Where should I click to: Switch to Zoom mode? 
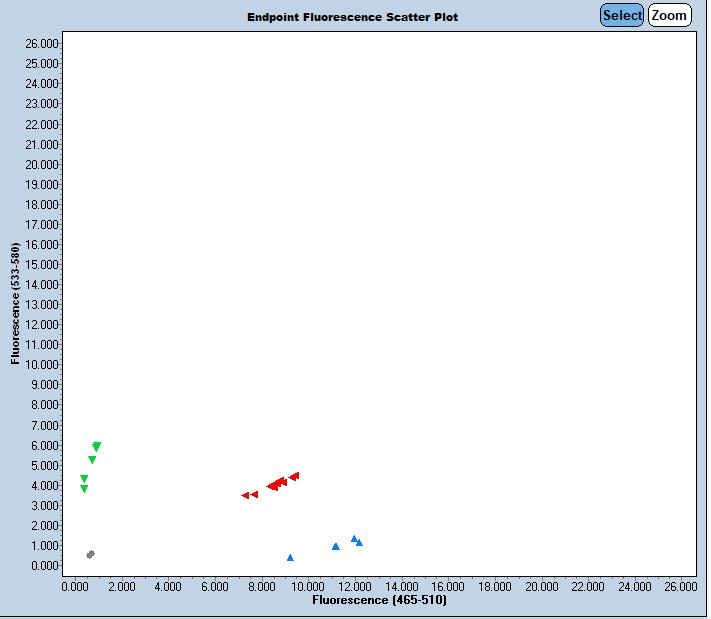point(669,15)
